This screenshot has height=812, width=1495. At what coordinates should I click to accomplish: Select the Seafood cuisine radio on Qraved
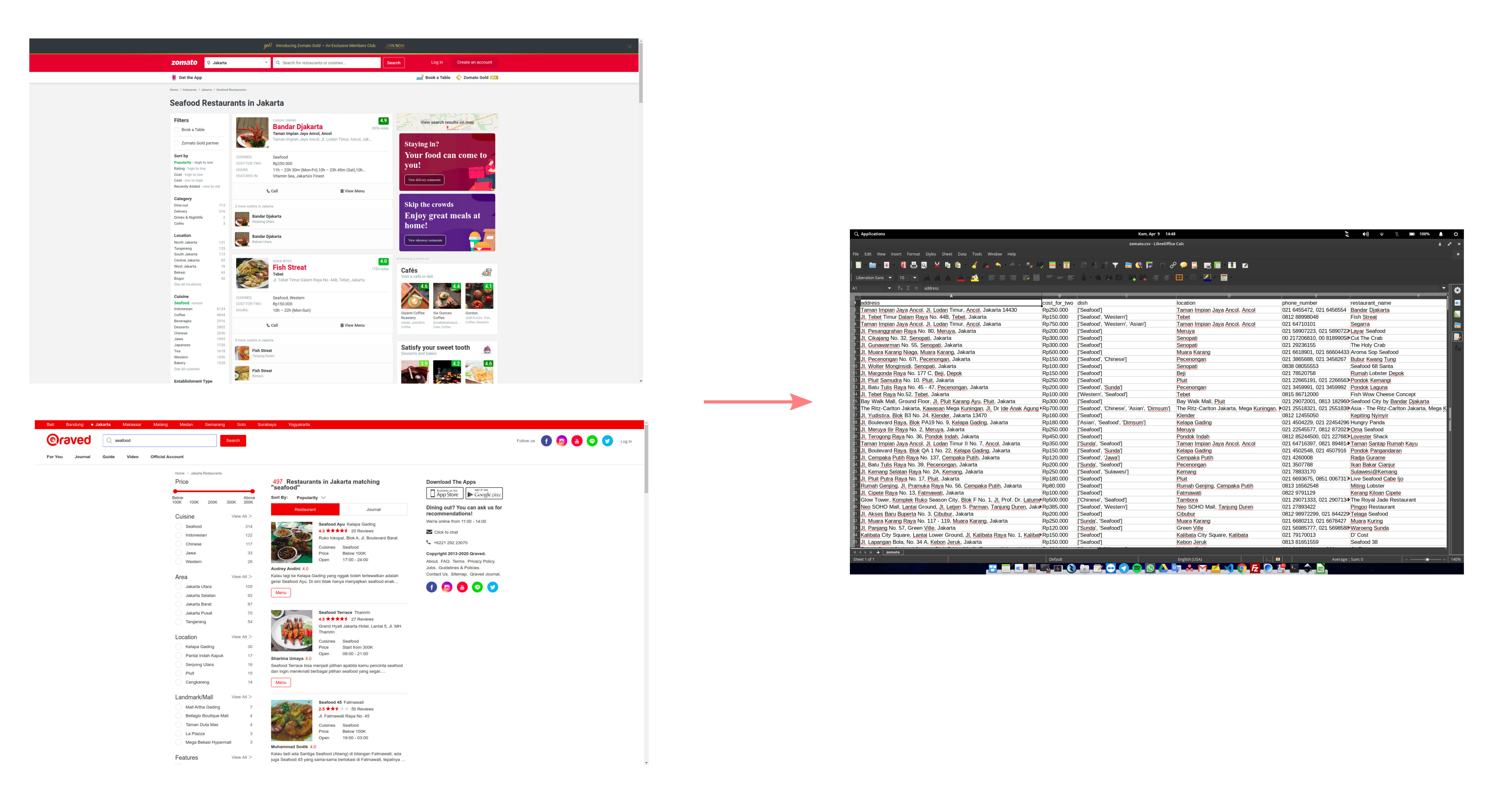pyautogui.click(x=179, y=527)
